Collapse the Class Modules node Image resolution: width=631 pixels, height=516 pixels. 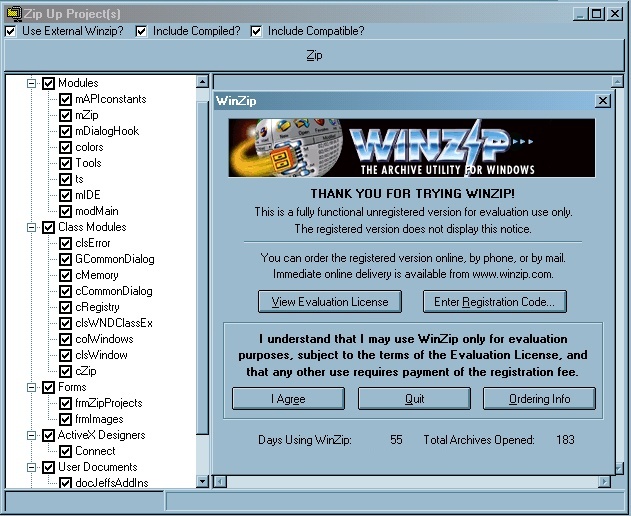[x=31, y=227]
